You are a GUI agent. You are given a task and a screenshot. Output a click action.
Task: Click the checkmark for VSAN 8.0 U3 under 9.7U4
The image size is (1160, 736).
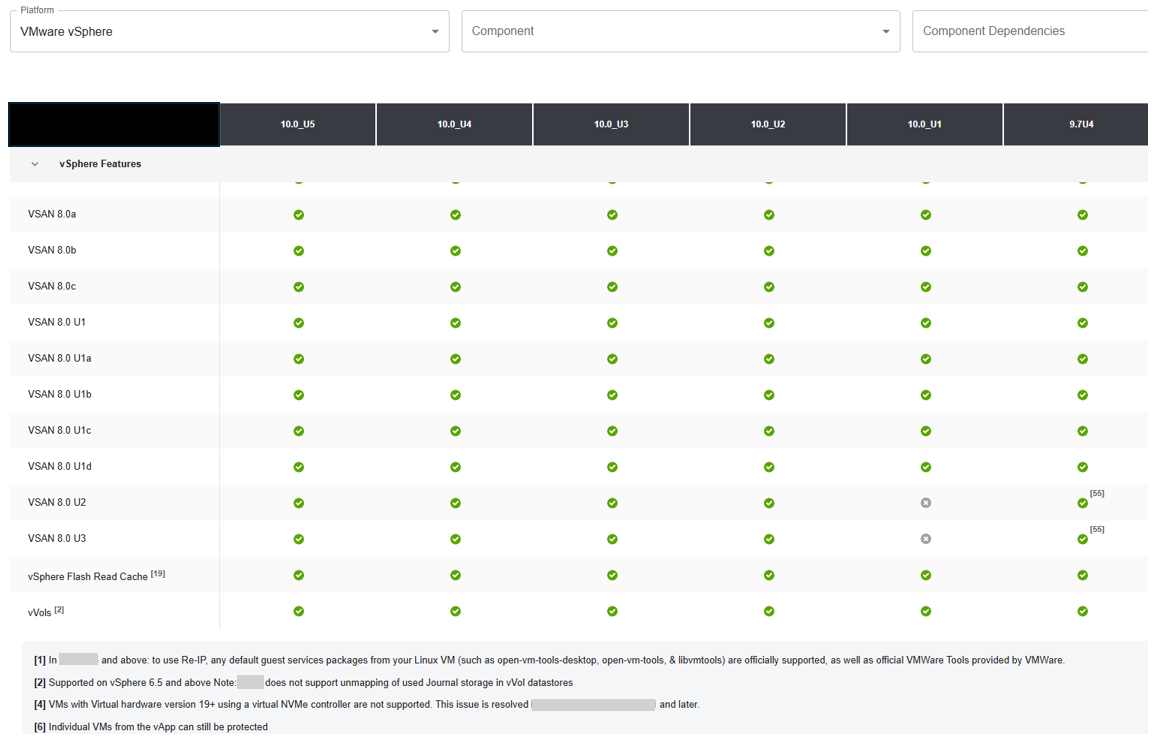1082,539
